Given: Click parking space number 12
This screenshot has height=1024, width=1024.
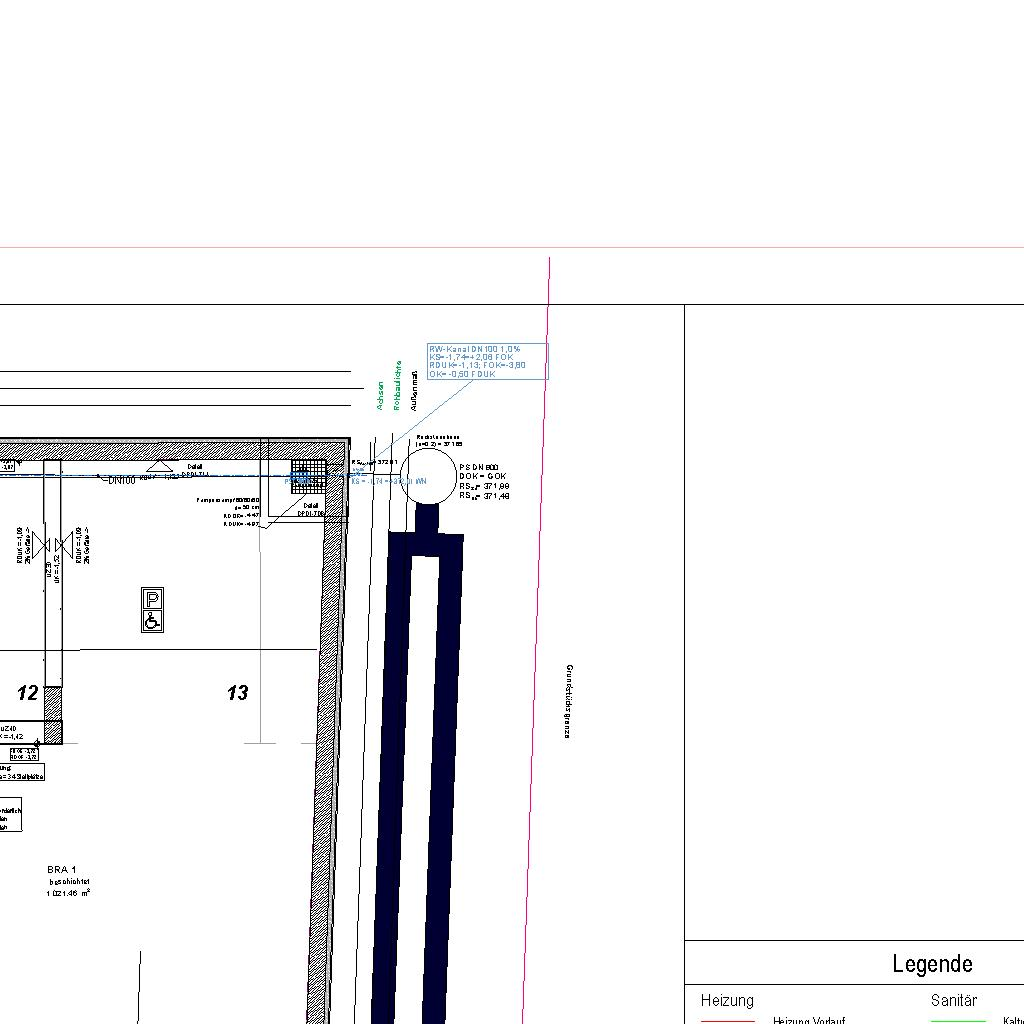Looking at the screenshot, I should pos(28,693).
